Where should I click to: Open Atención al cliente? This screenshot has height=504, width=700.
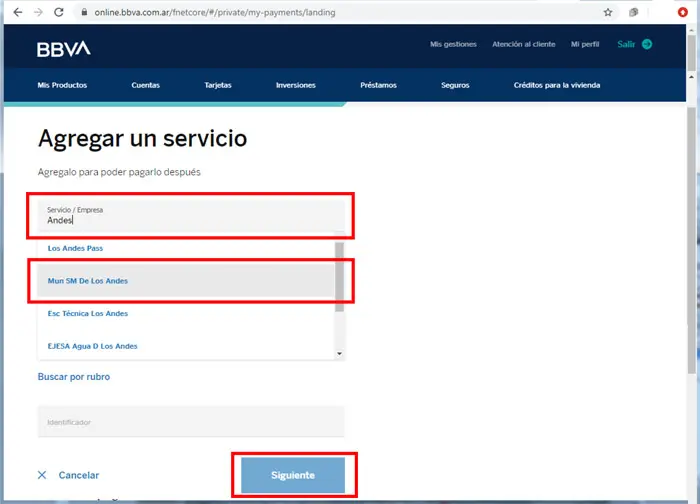(524, 44)
